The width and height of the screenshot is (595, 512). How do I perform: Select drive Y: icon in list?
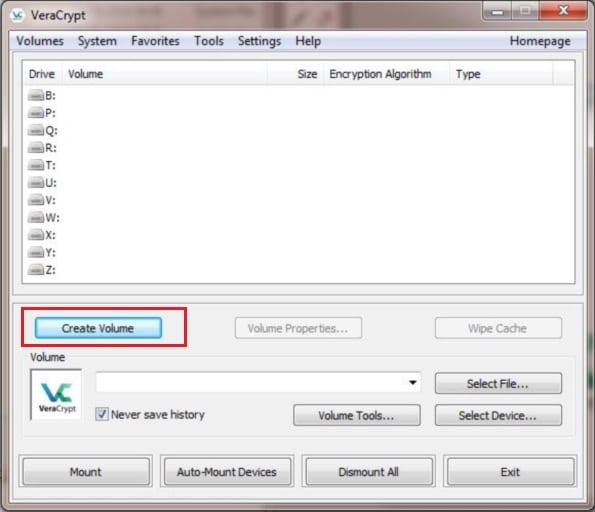point(36,252)
